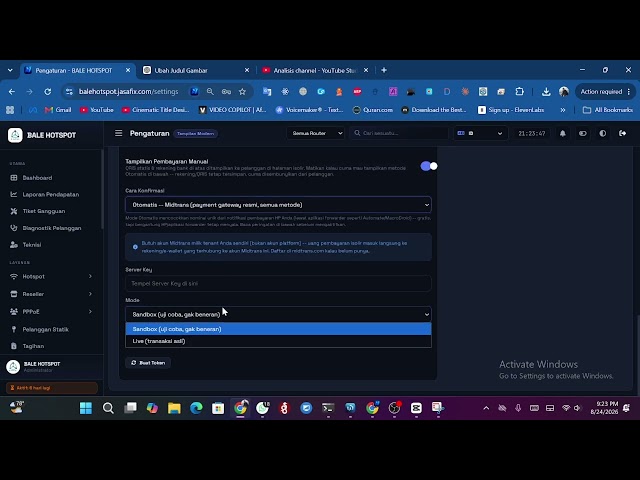Open the volume speaker tray icon

(577, 408)
